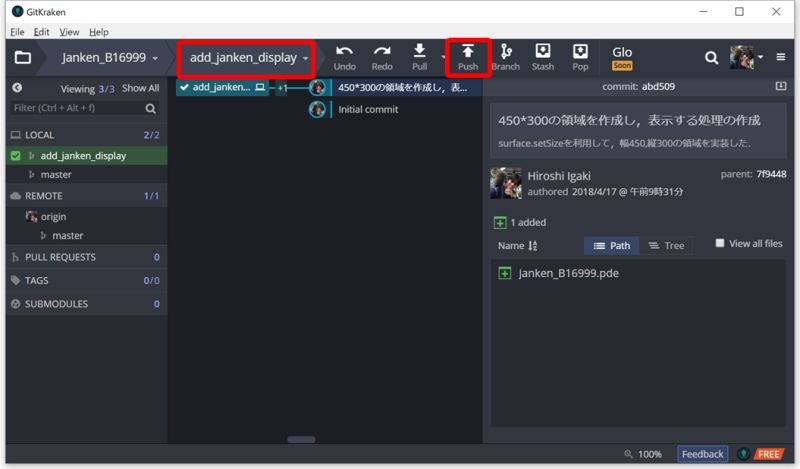Screen dimensions: 800x469
Task: Pop the latest stash
Action: tap(580, 58)
